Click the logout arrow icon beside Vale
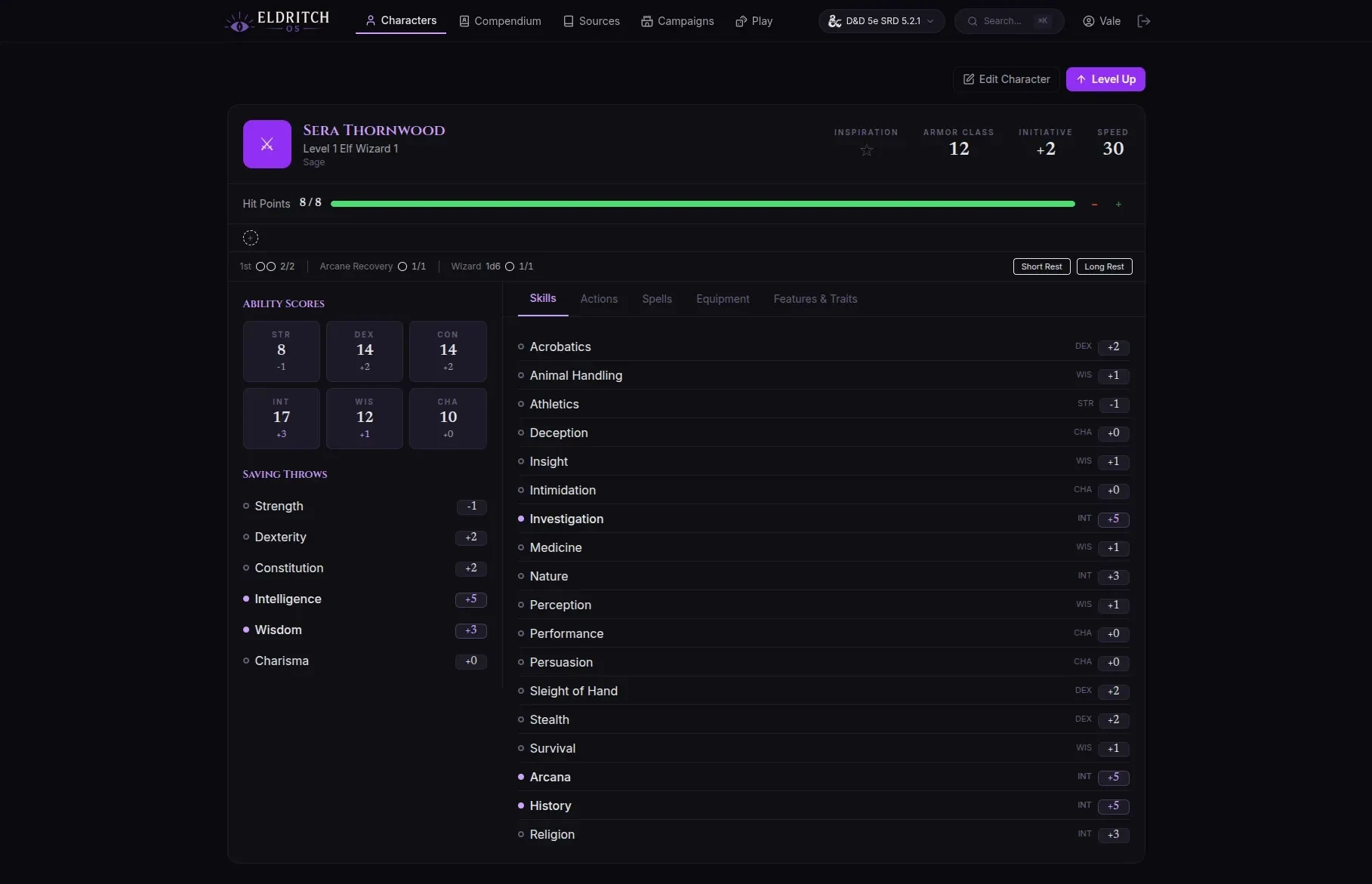 click(1144, 21)
